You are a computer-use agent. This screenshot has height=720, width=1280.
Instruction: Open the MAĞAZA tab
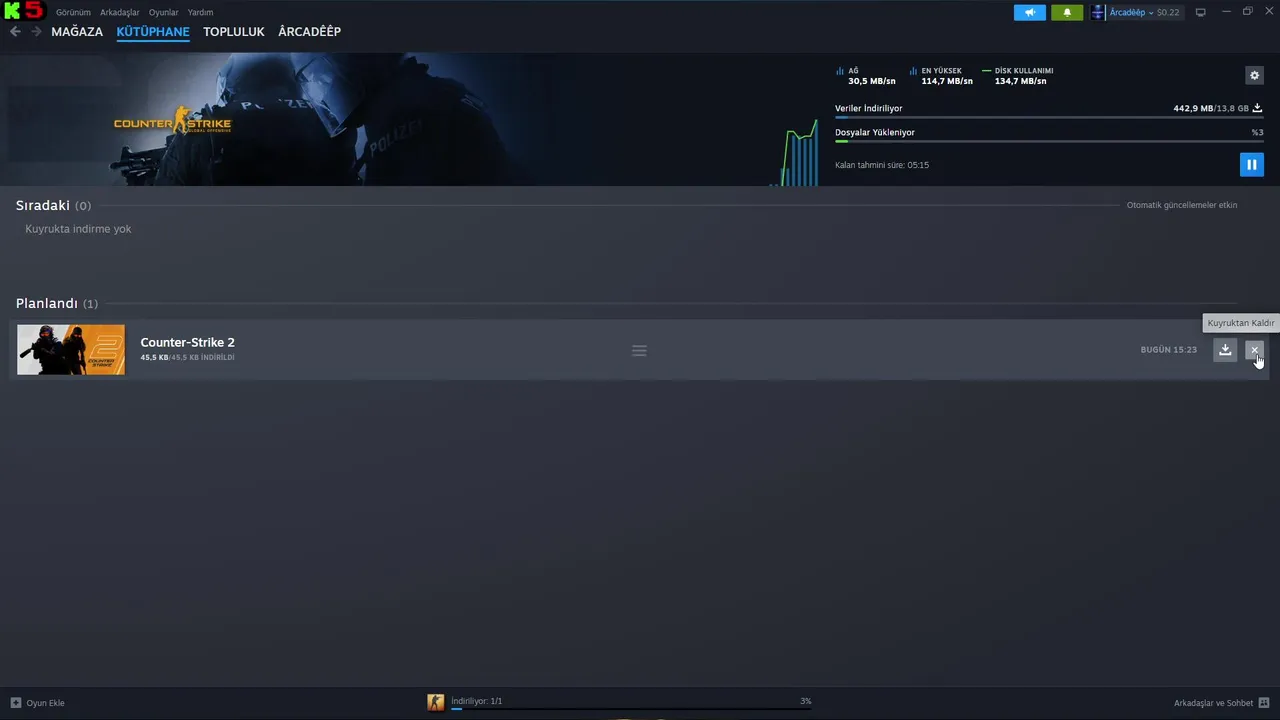[x=77, y=32]
